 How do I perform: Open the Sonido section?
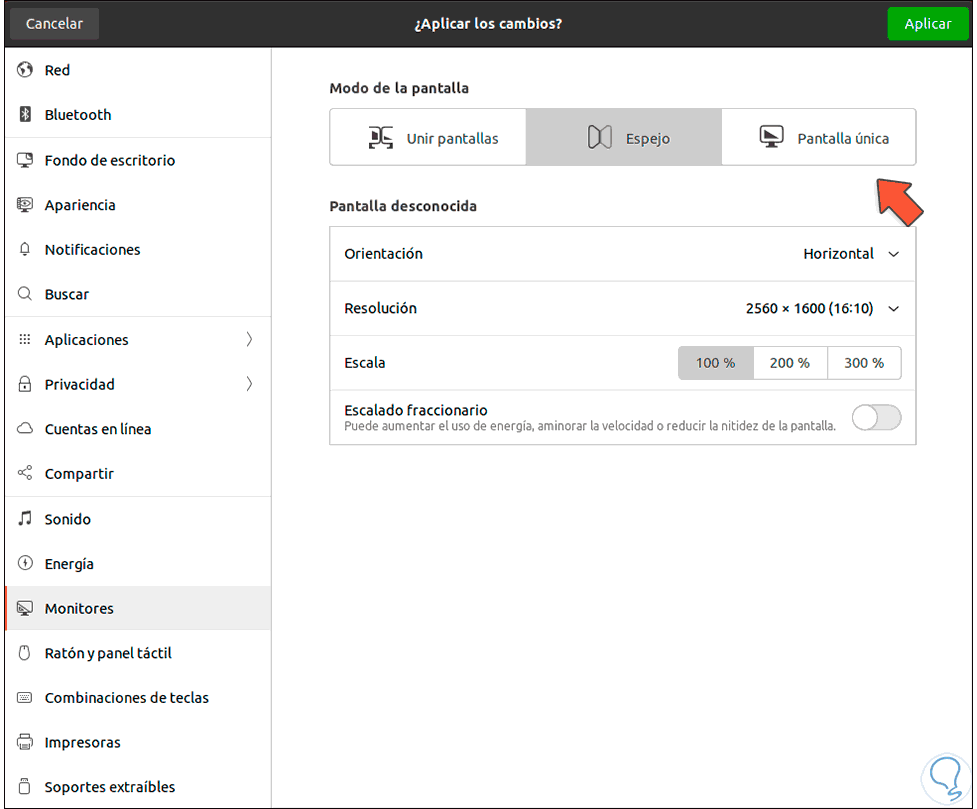click(x=138, y=519)
